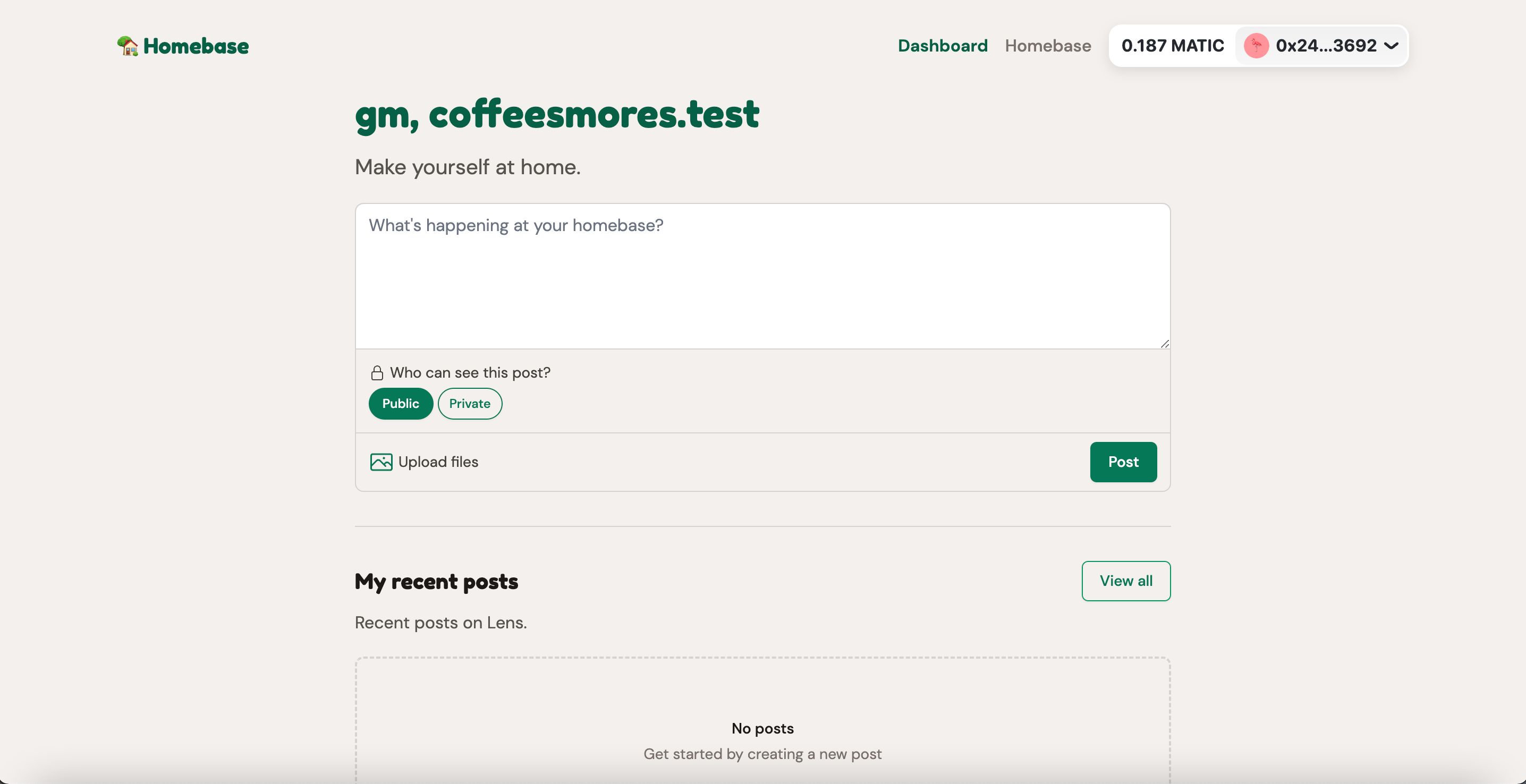This screenshot has width=1526, height=784.
Task: Expand the wallet account chevron
Action: click(x=1391, y=46)
